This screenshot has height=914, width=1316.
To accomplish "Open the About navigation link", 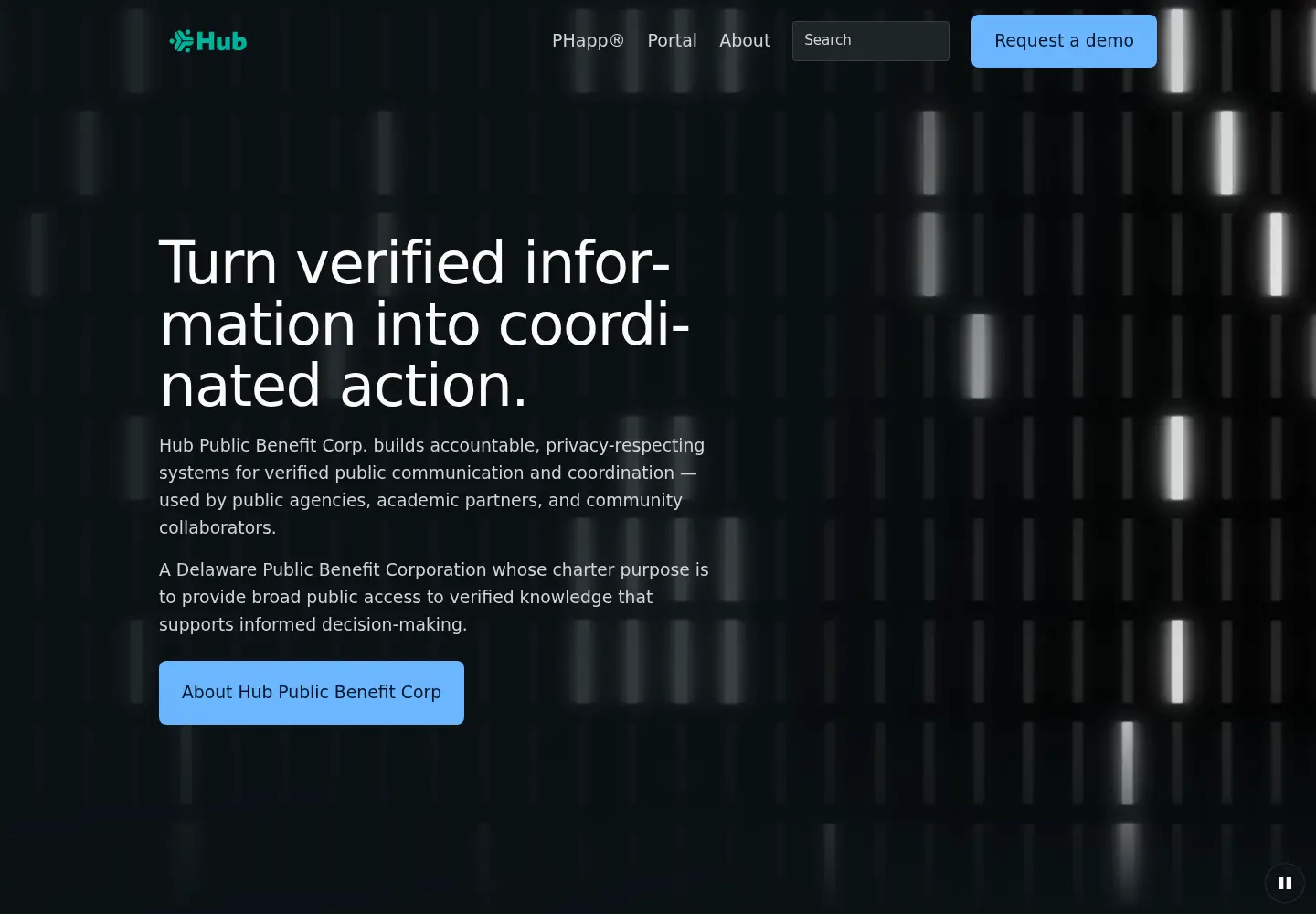I will click(x=745, y=41).
